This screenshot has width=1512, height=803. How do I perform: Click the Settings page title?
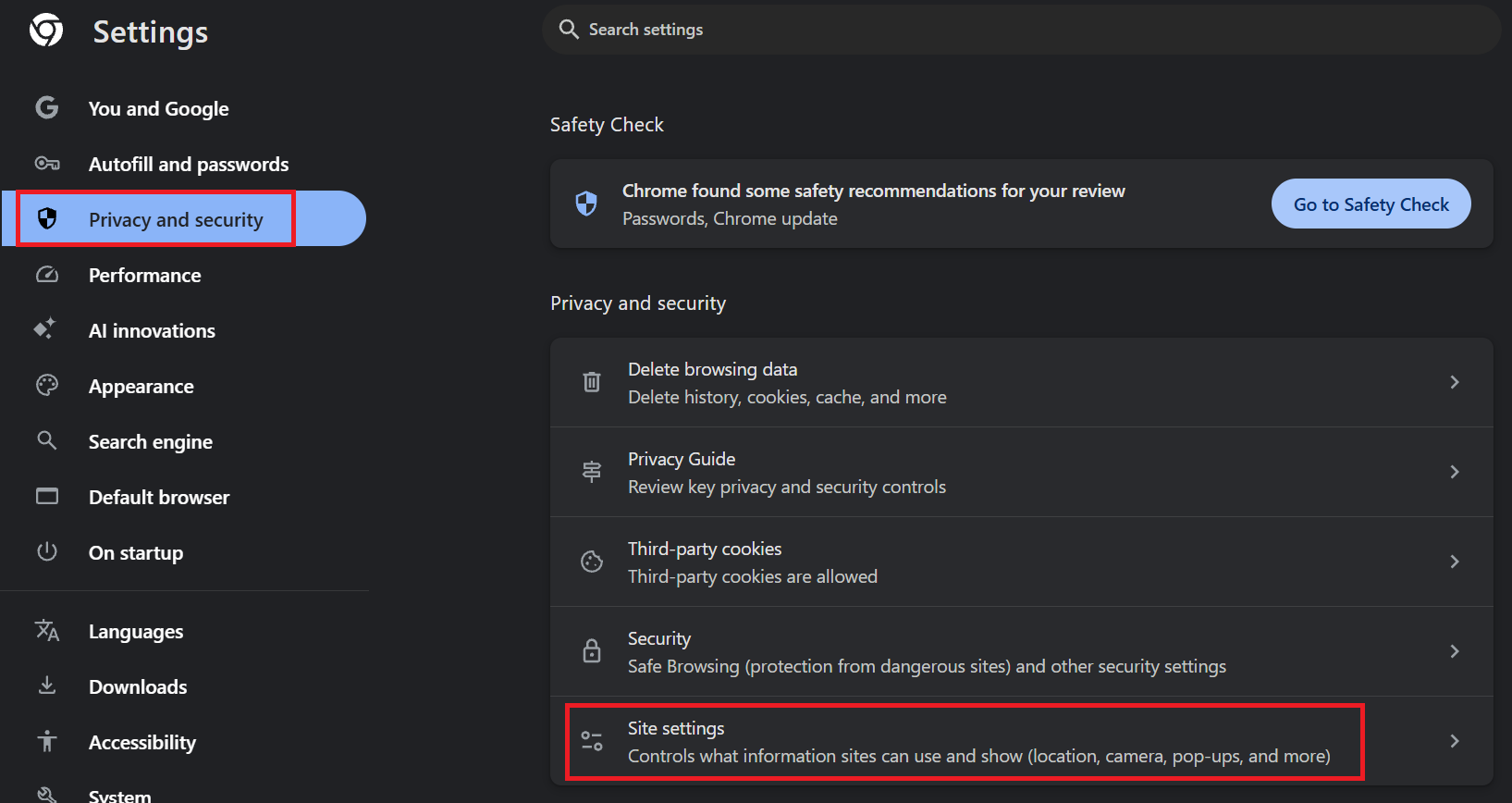150,32
